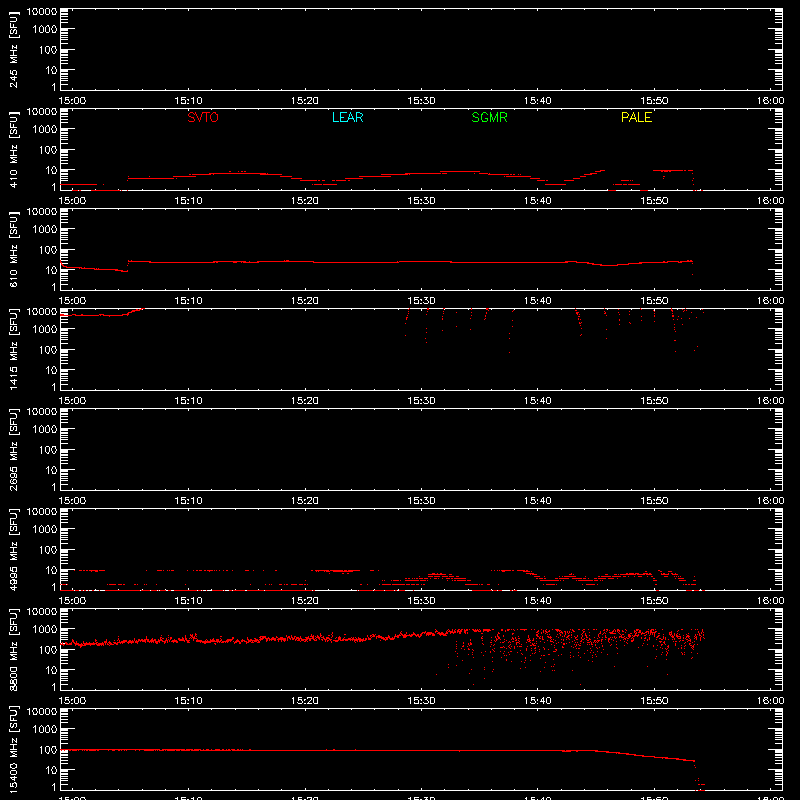Screen dimensions: 800x800
Task: Click 15:30 tick under the 8800 MHz panel
Action: (421, 701)
